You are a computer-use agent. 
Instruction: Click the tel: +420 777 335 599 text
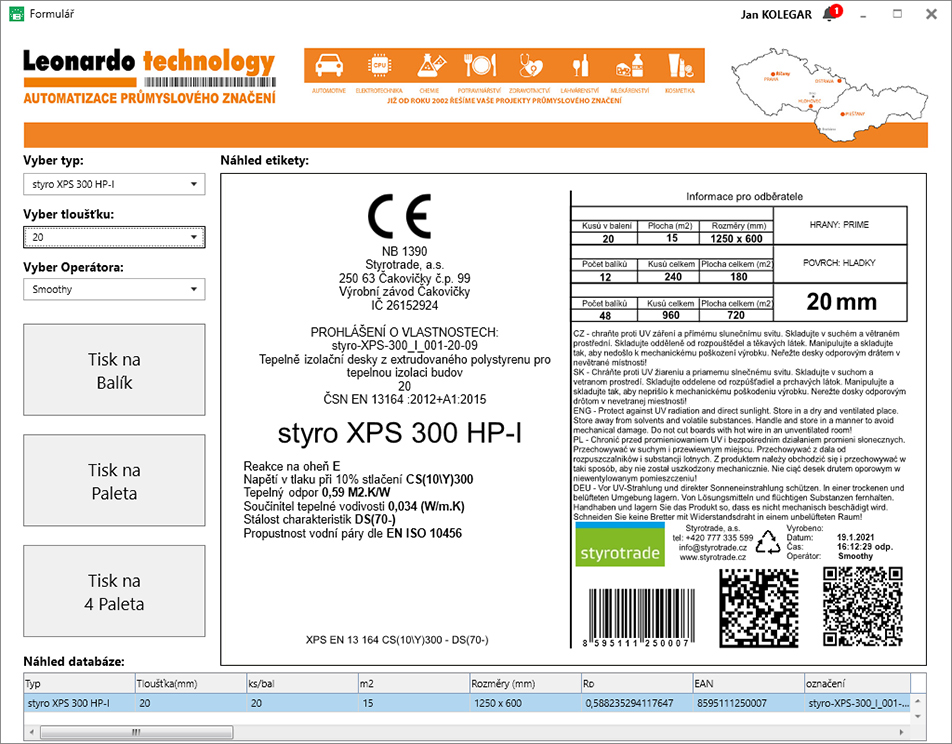tap(713, 538)
